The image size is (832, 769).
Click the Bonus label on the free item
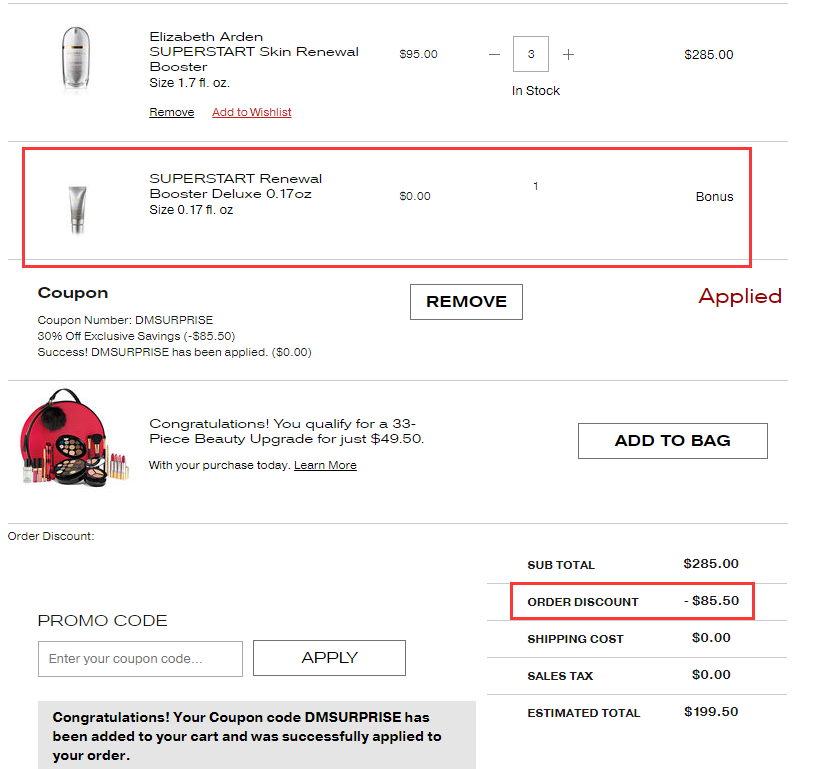[x=714, y=197]
